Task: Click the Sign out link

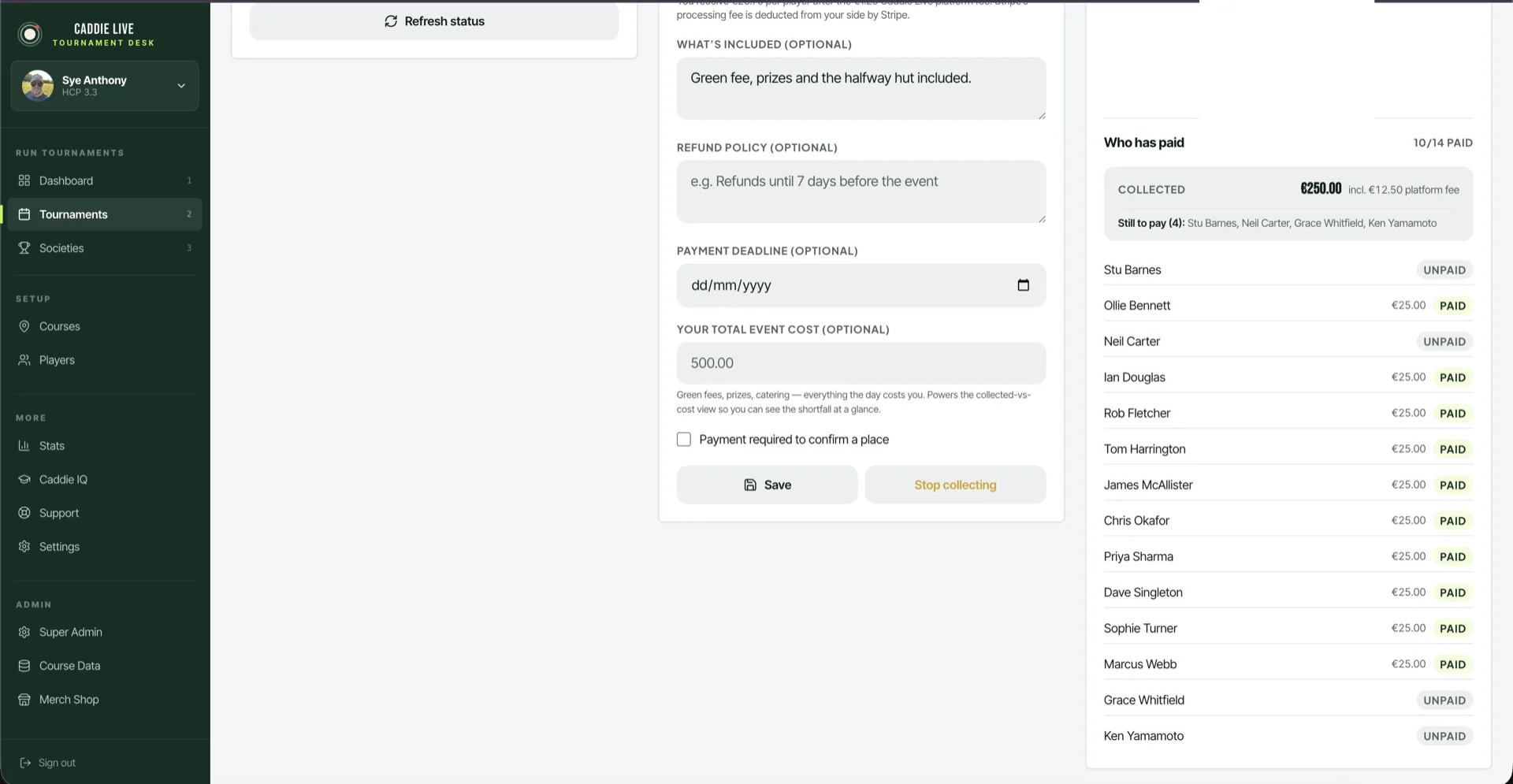Action: [x=47, y=763]
